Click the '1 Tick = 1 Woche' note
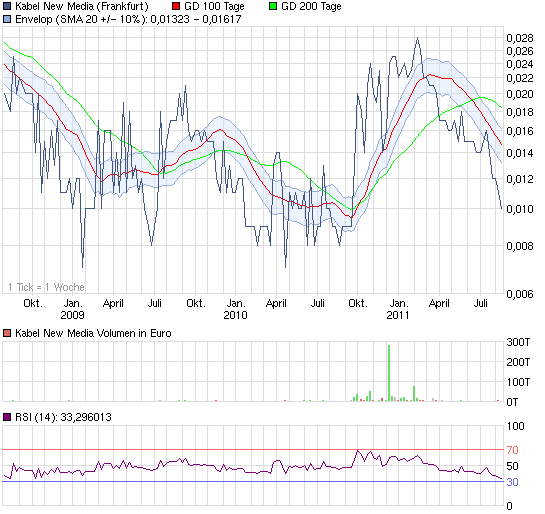545x514 pixels. click(46, 287)
